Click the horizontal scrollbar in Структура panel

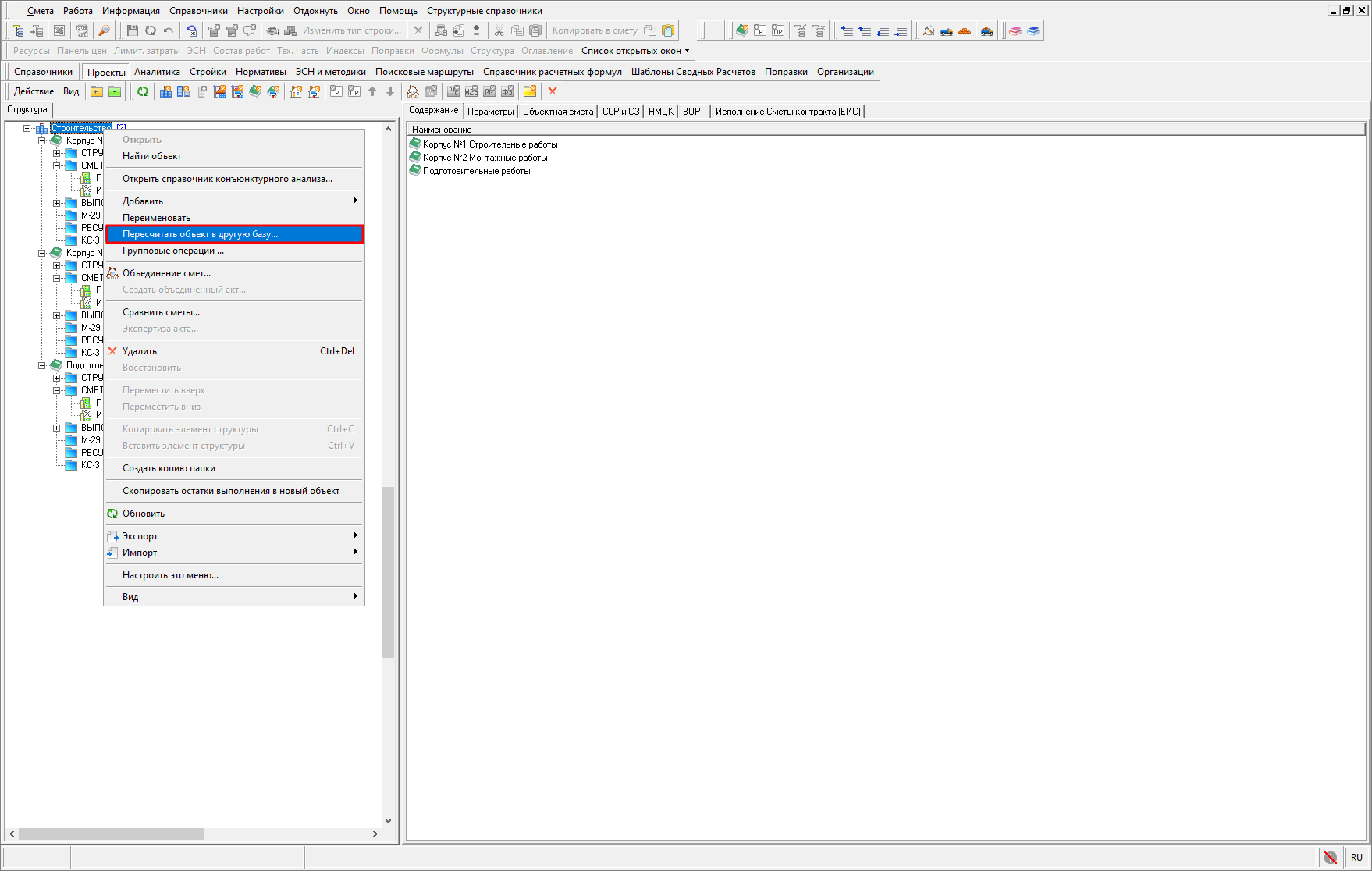click(x=111, y=834)
